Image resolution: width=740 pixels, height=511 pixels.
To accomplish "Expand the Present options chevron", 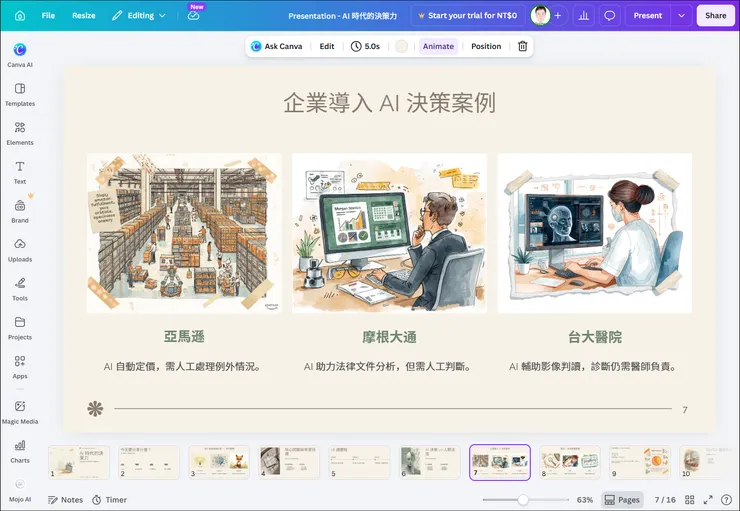I will coord(681,16).
